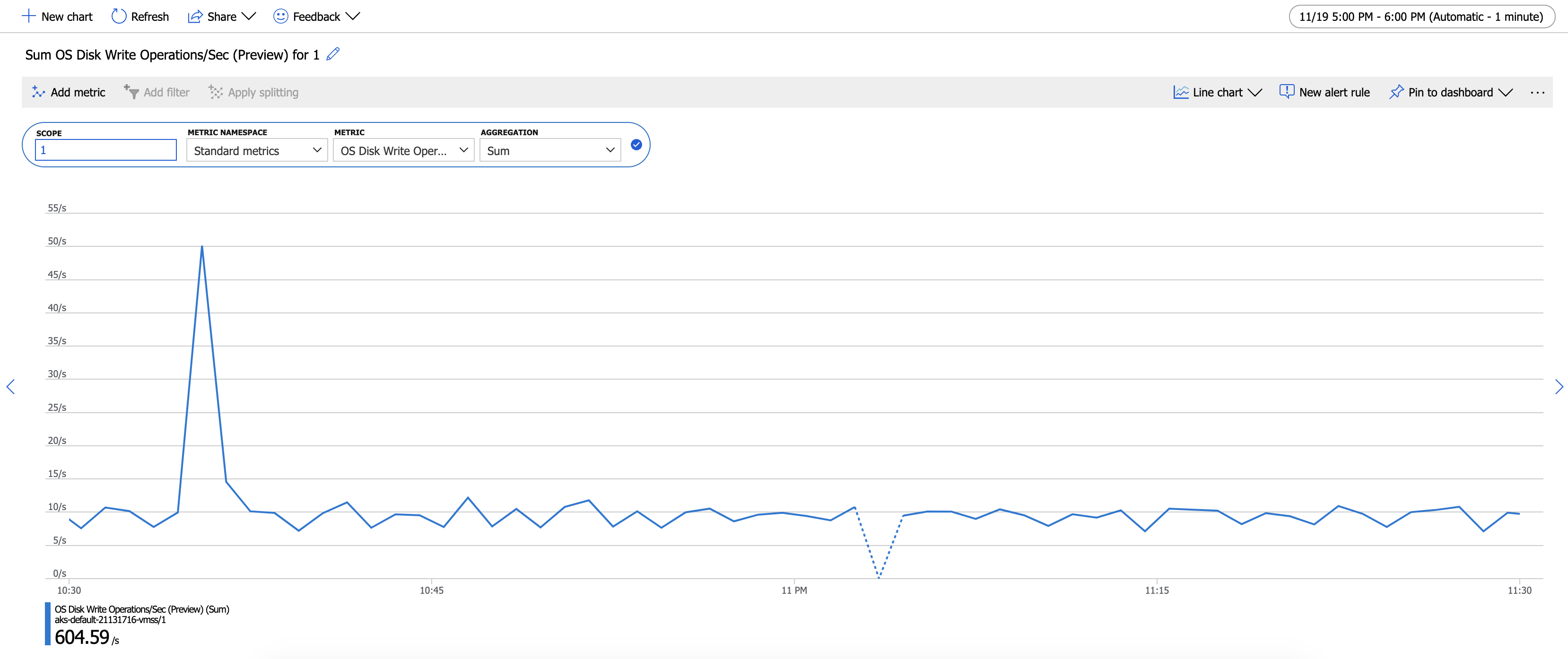Viewport: 1568px width, 659px height.
Task: Click the Apply splitting icon
Action: tap(216, 92)
